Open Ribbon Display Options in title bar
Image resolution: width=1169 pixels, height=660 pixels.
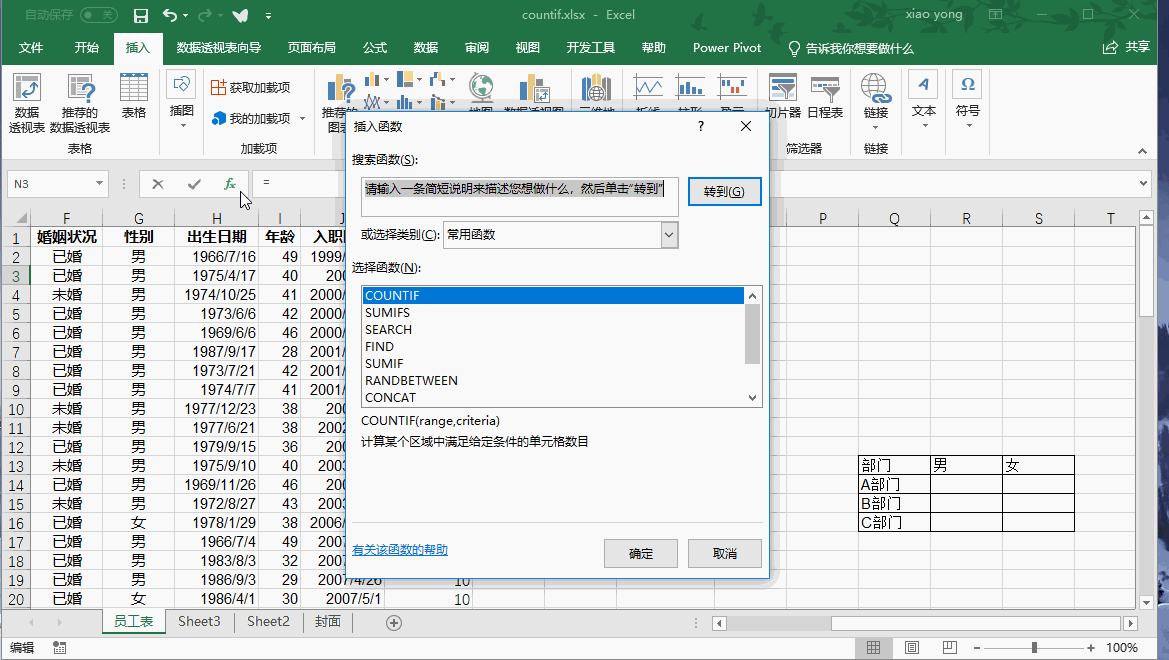pos(995,14)
